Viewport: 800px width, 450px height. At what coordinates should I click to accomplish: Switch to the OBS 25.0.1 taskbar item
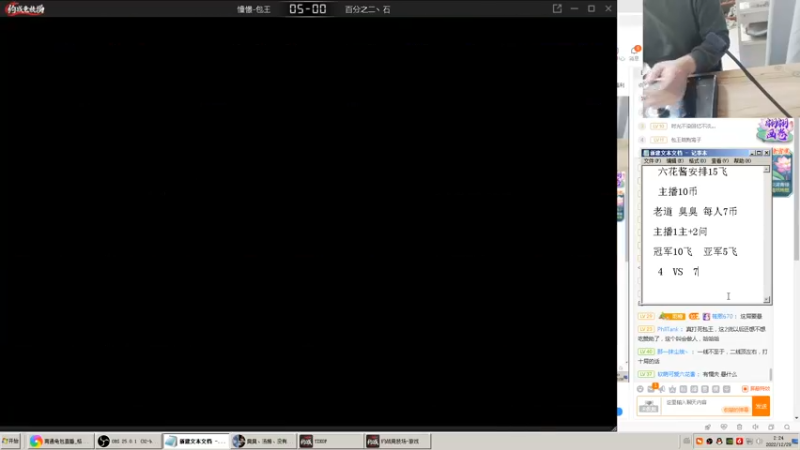(x=128, y=441)
